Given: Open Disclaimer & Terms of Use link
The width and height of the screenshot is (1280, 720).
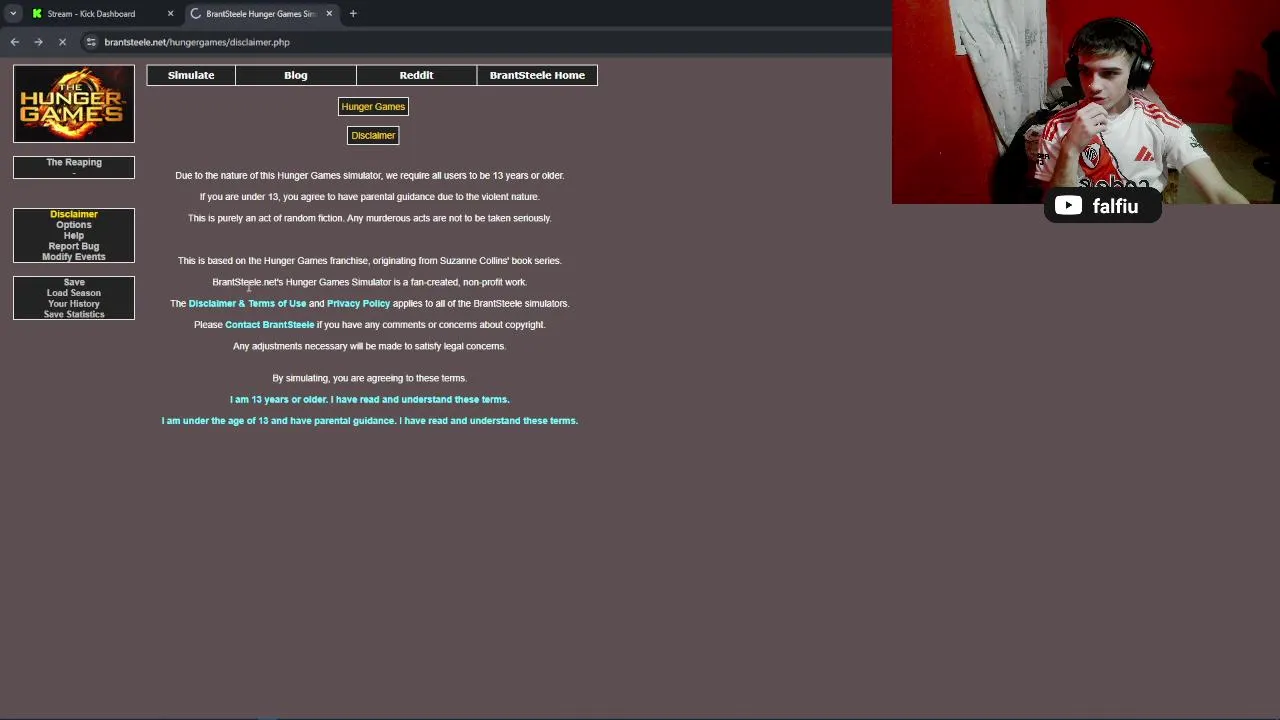Looking at the screenshot, I should [x=247, y=303].
